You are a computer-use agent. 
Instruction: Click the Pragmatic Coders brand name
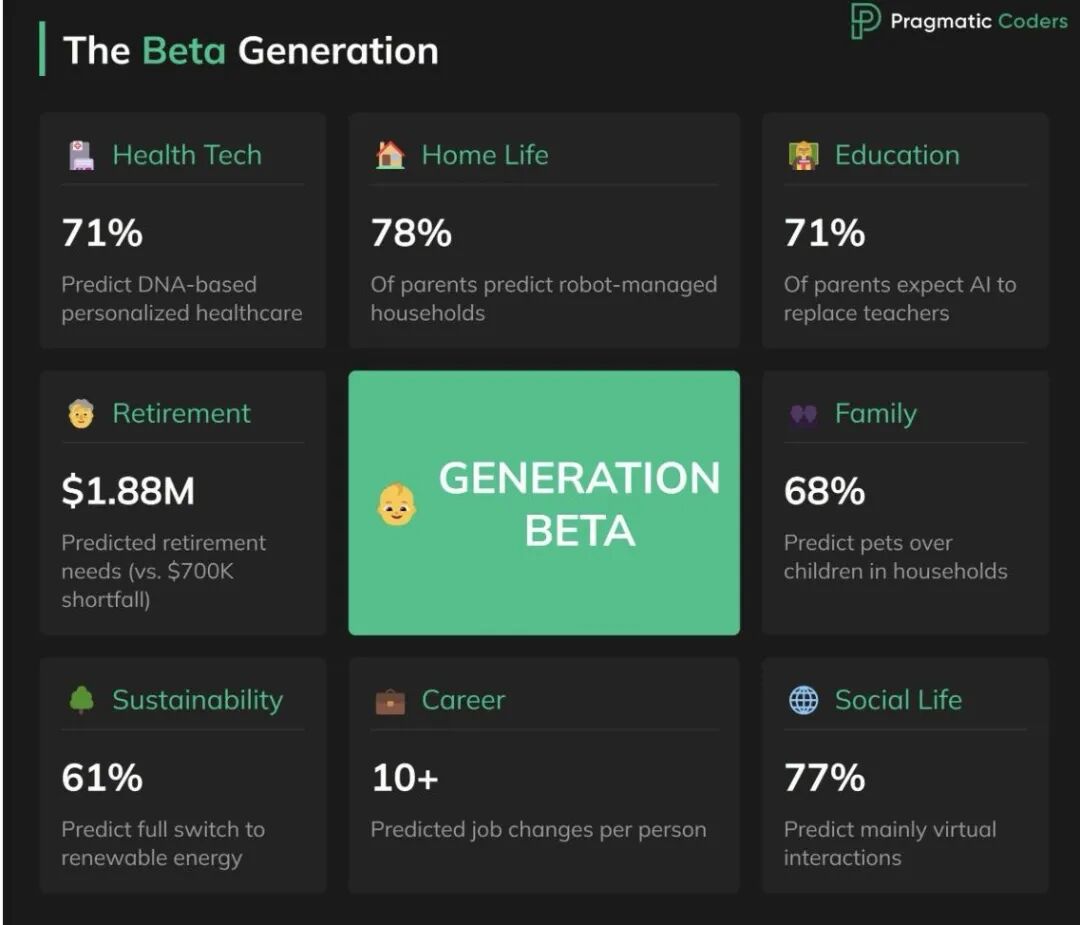pyautogui.click(x=978, y=21)
